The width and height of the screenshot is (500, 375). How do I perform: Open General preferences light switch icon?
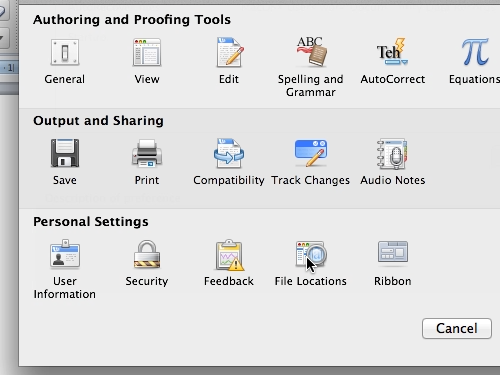pyautogui.click(x=65, y=52)
